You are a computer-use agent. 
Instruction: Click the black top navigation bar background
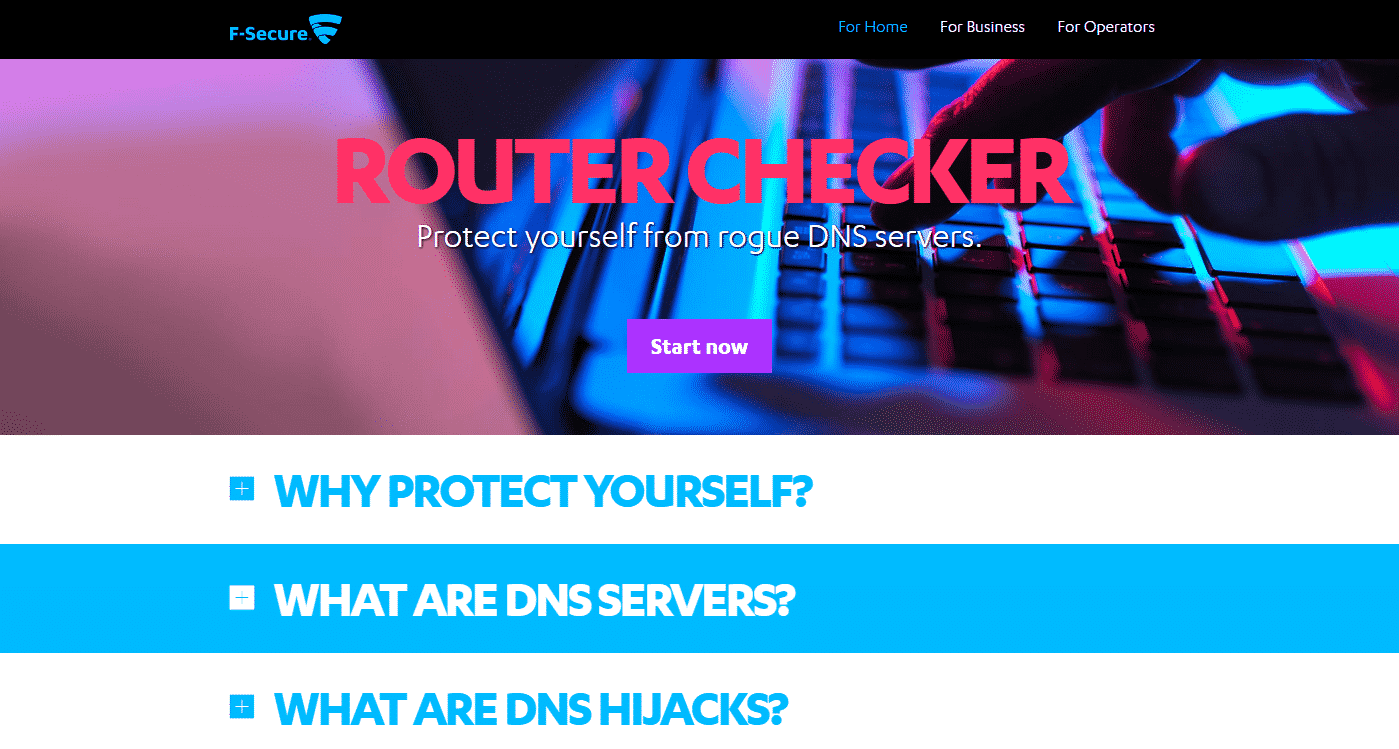600,29
